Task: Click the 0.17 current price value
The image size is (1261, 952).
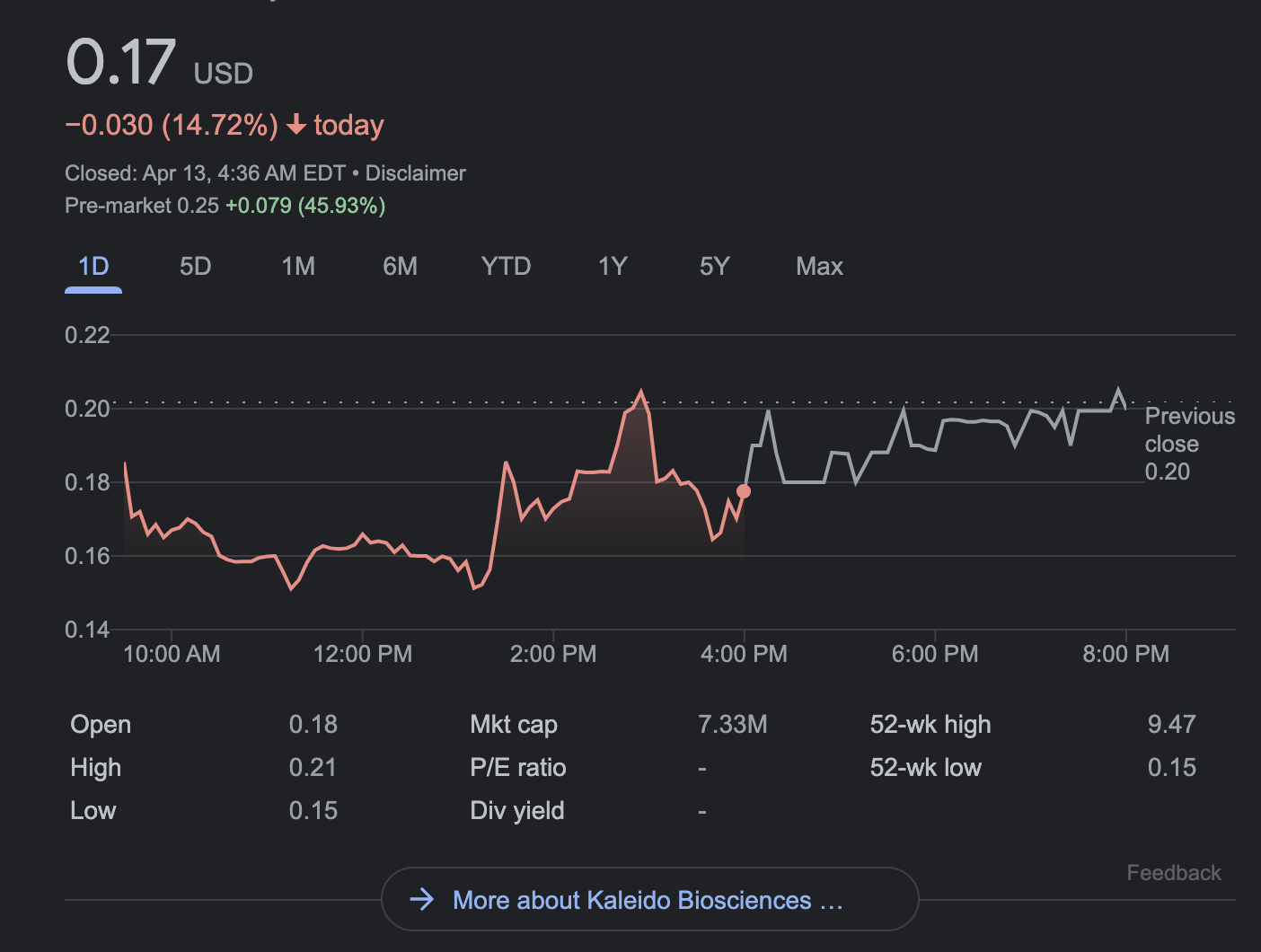Action: [120, 63]
